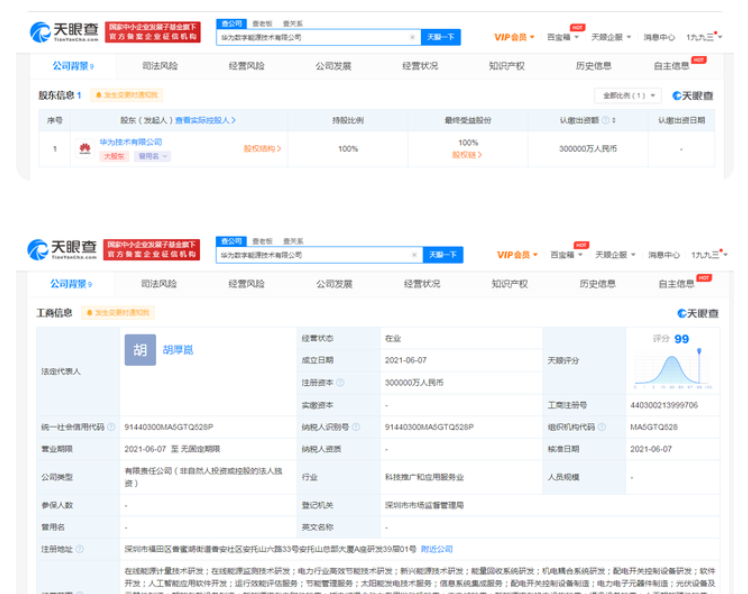Switch to 司法风险 tab on 股东信息 page

pyautogui.click(x=160, y=66)
